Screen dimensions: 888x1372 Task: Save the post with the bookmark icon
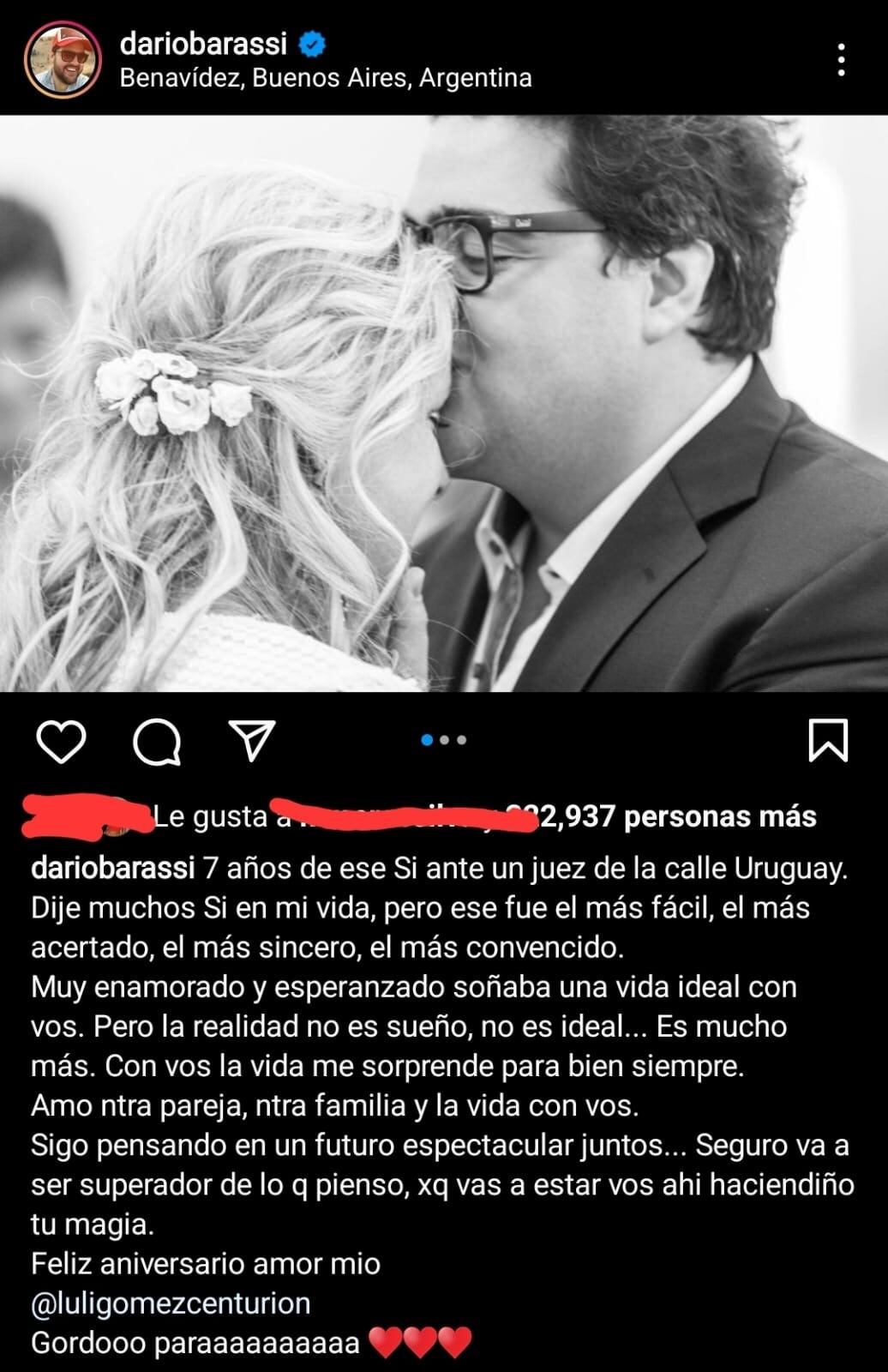click(x=828, y=741)
